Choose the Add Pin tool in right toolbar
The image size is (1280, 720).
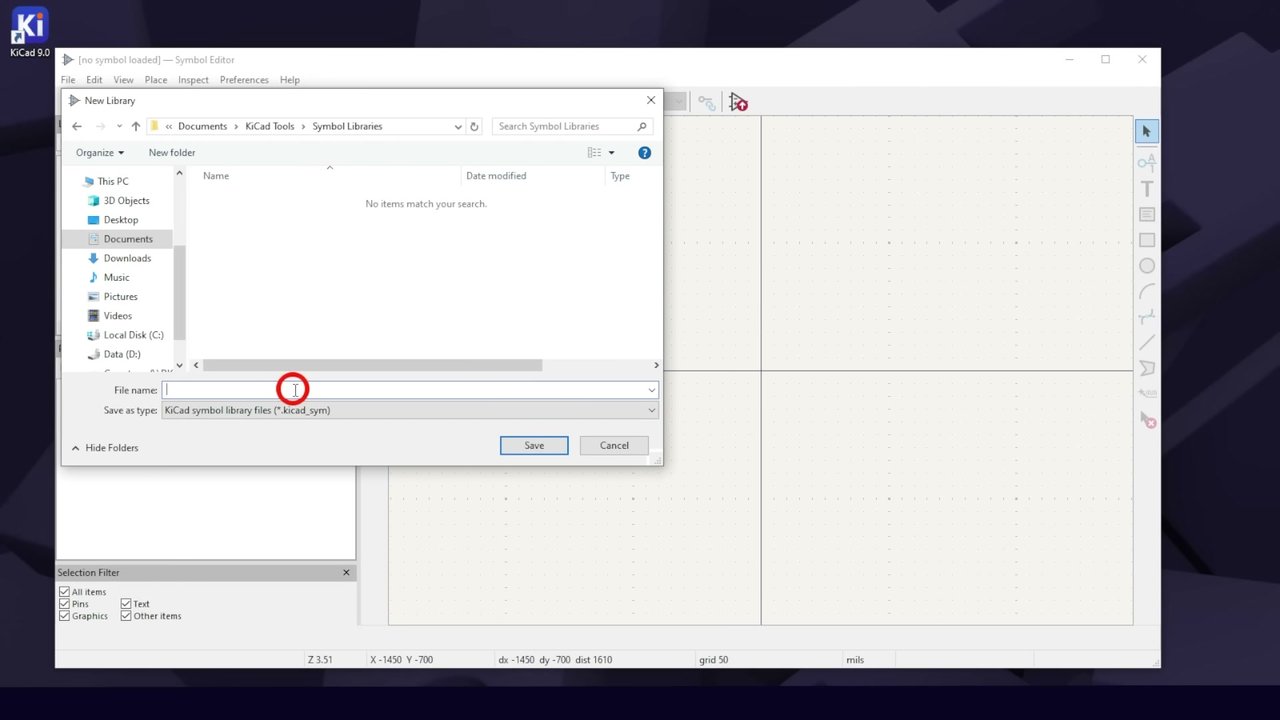pyautogui.click(x=1147, y=162)
